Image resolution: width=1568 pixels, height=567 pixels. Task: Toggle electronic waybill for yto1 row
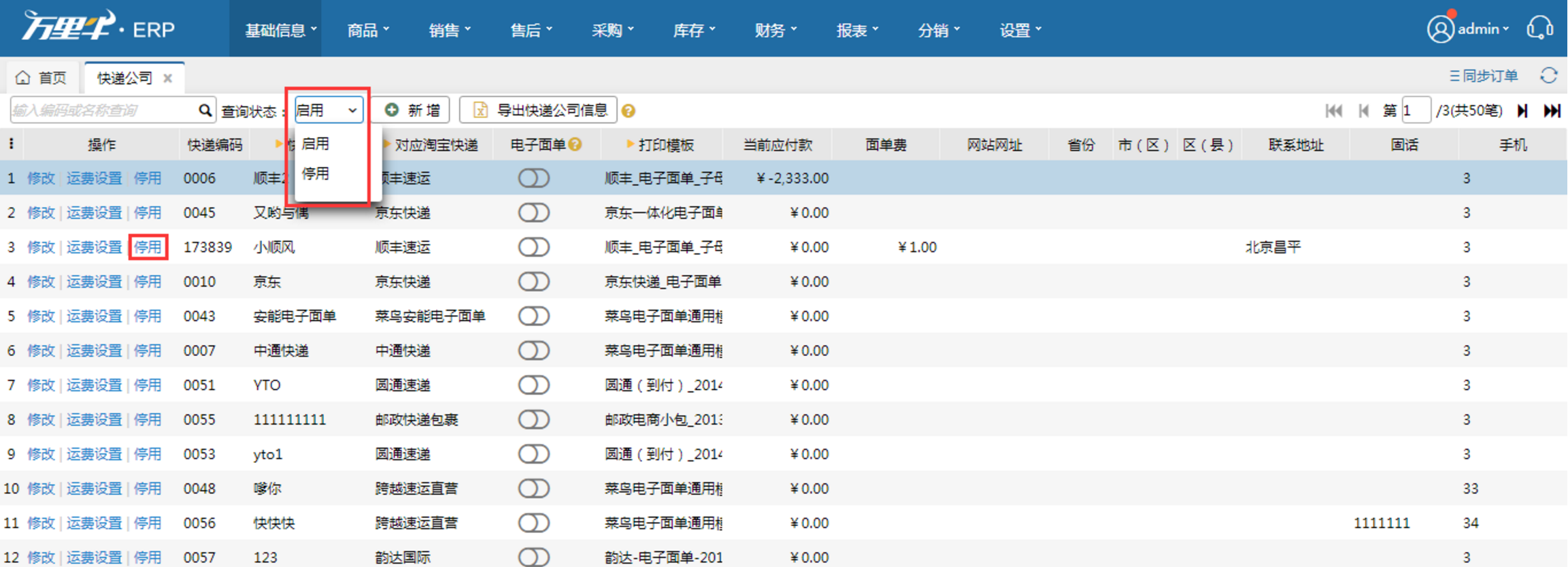534,454
